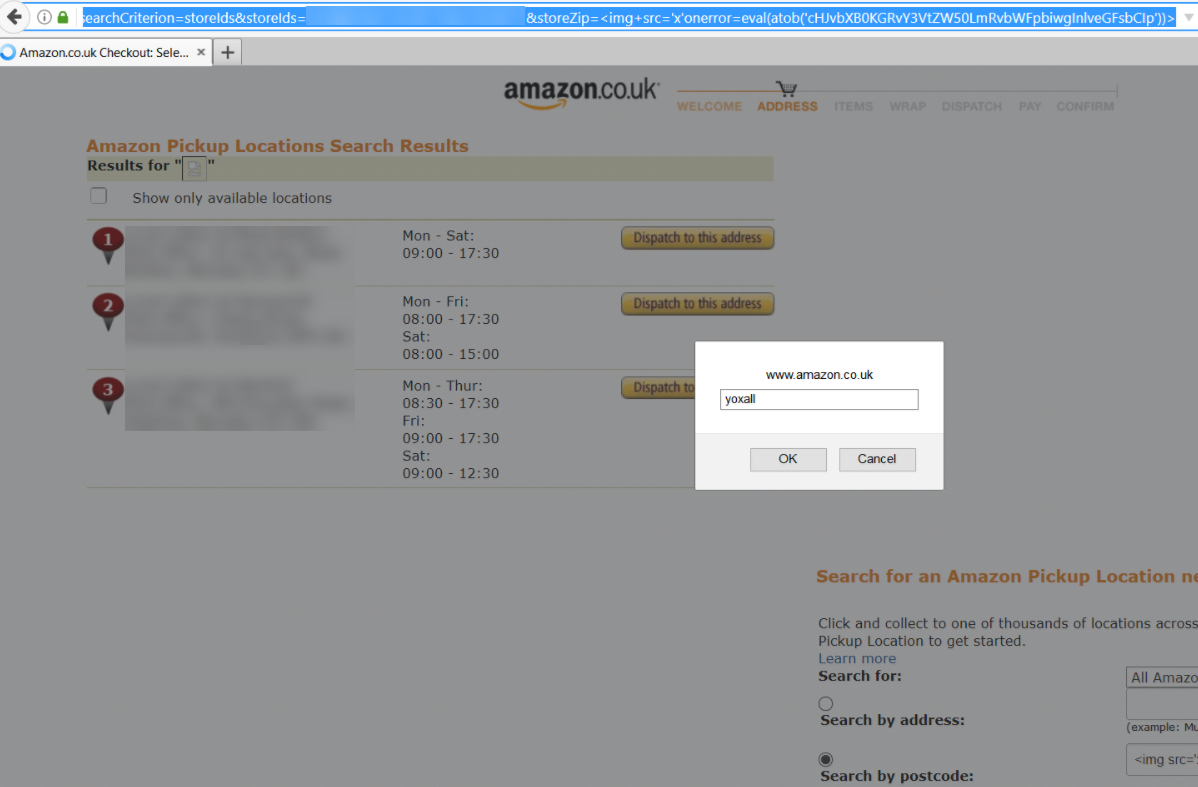Open the address bar history dropdown arrow
The image size is (1198, 787).
coord(1189,17)
